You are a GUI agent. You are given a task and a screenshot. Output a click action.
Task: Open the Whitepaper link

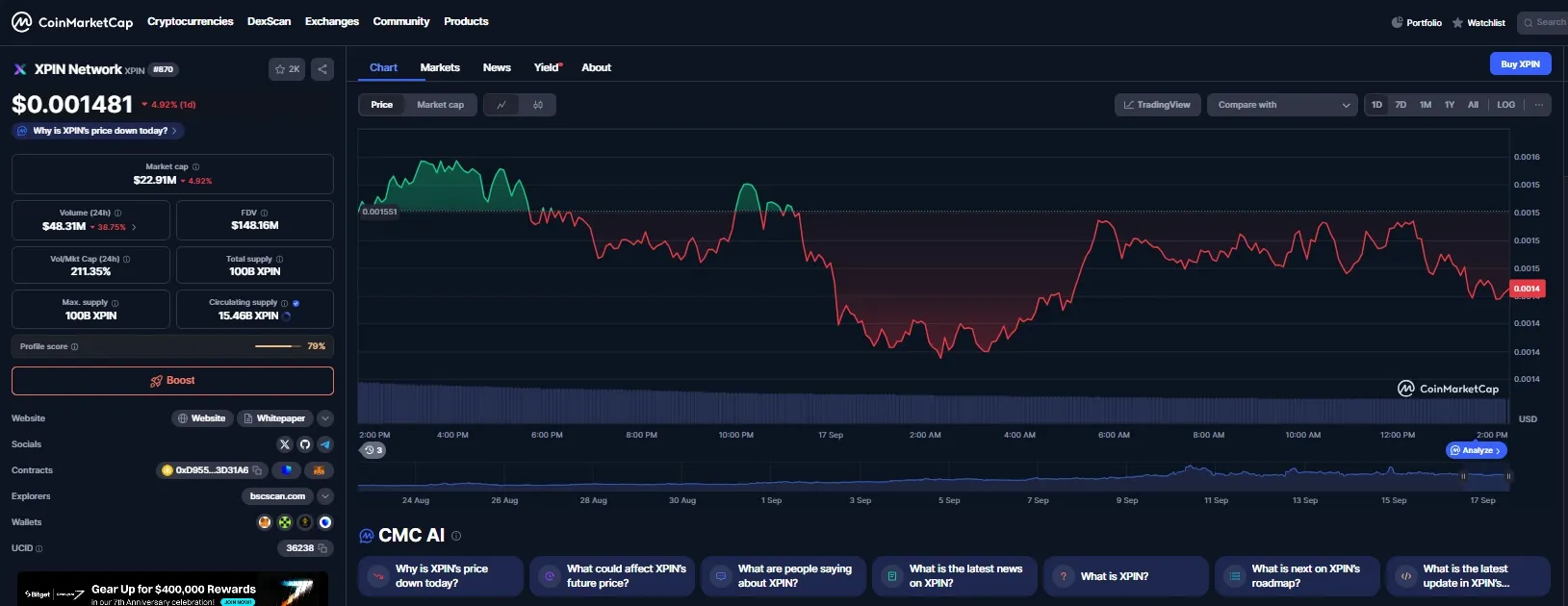pyautogui.click(x=274, y=418)
